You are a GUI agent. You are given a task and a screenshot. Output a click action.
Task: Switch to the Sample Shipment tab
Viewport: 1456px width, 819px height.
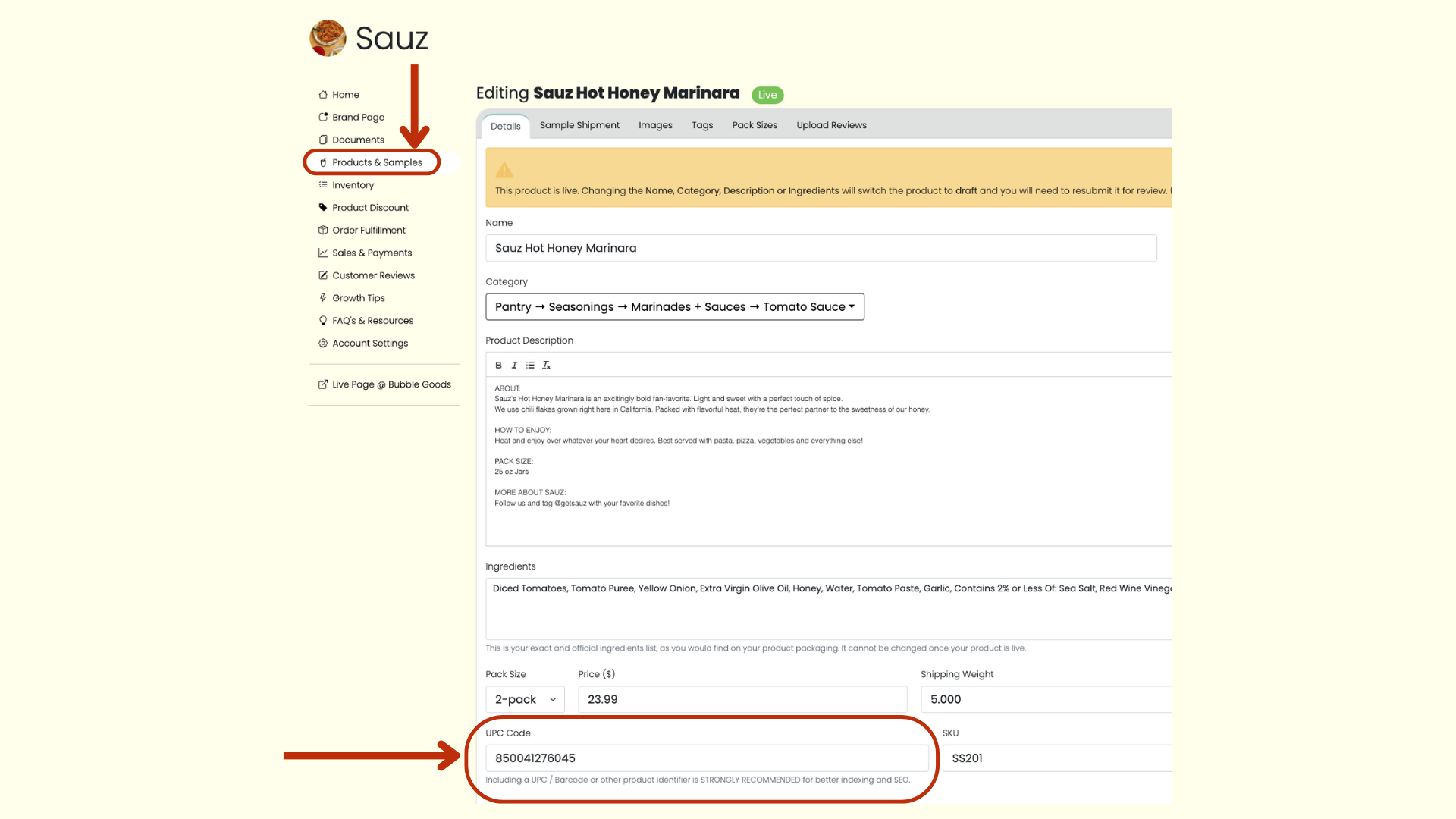(x=579, y=126)
